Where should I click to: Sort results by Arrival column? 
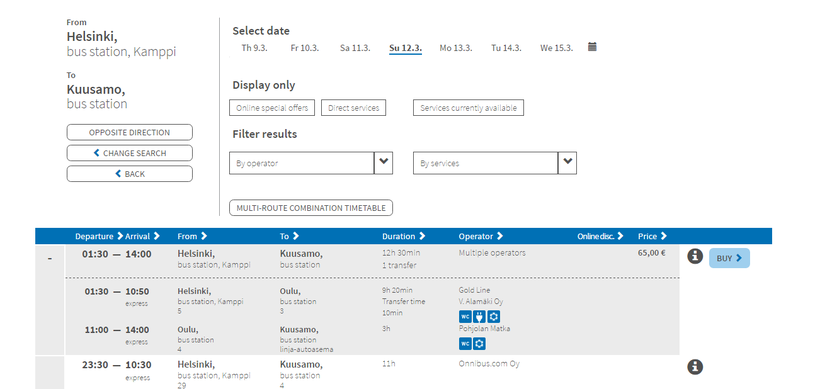pos(143,236)
